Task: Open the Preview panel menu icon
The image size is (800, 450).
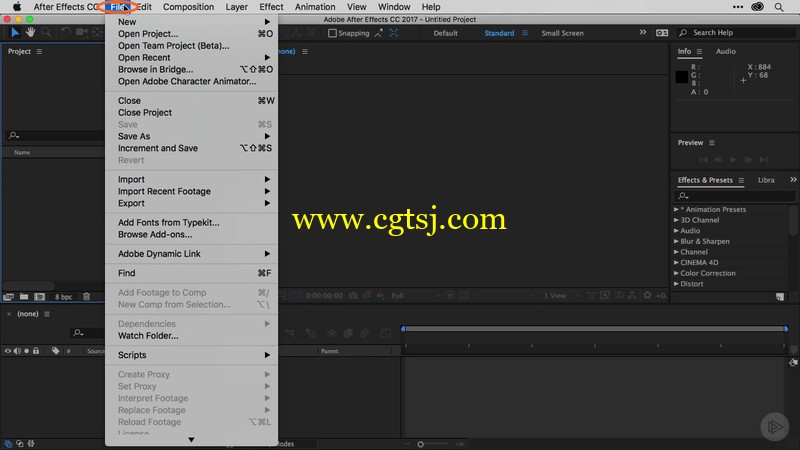Action: click(x=712, y=143)
